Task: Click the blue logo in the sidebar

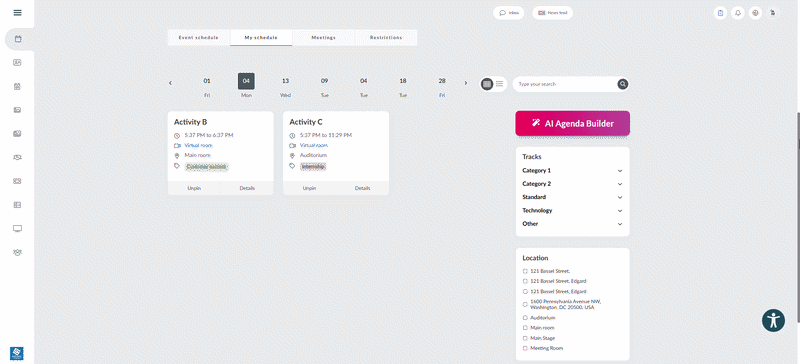Action: pos(17,353)
